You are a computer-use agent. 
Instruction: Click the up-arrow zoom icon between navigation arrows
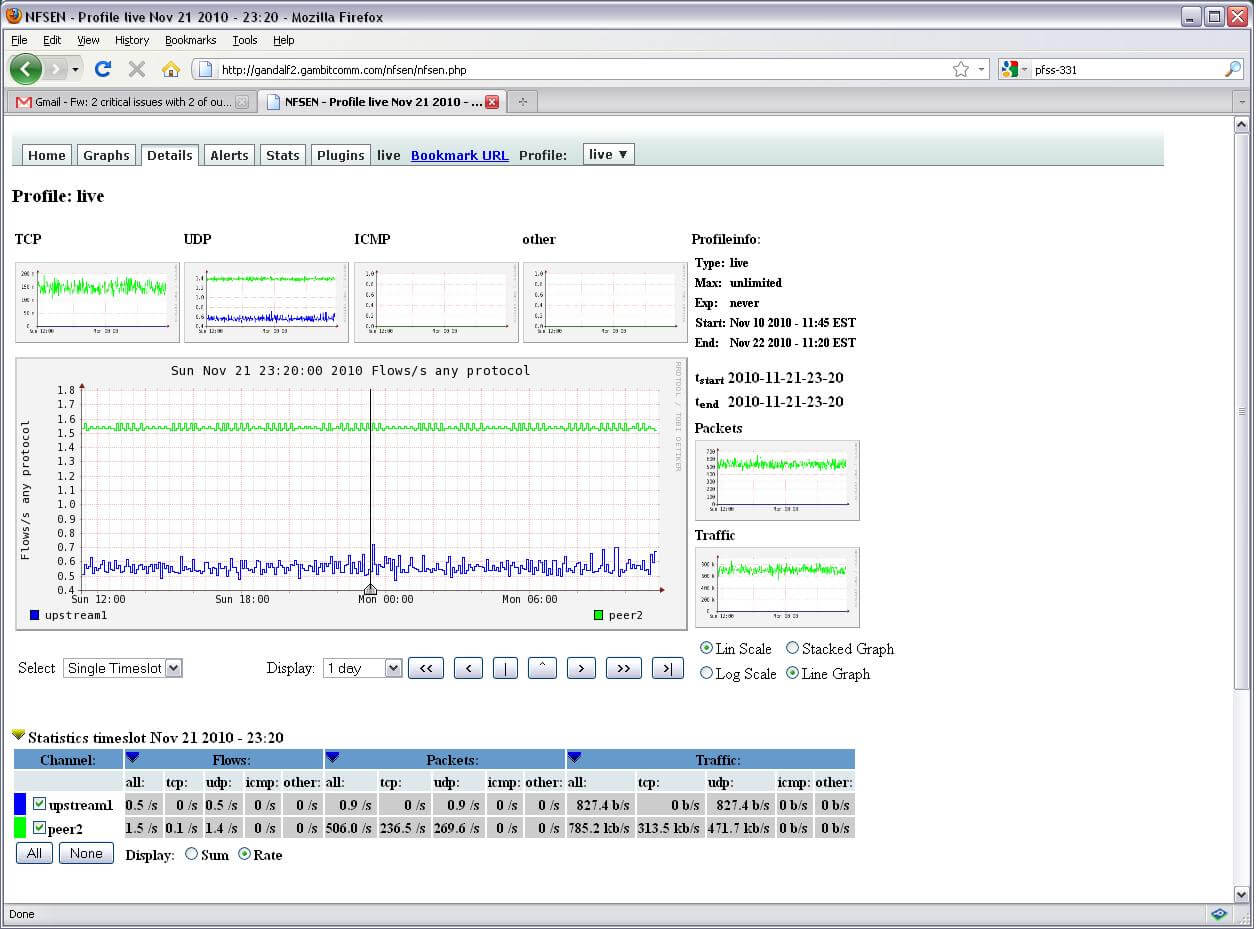[x=542, y=667]
